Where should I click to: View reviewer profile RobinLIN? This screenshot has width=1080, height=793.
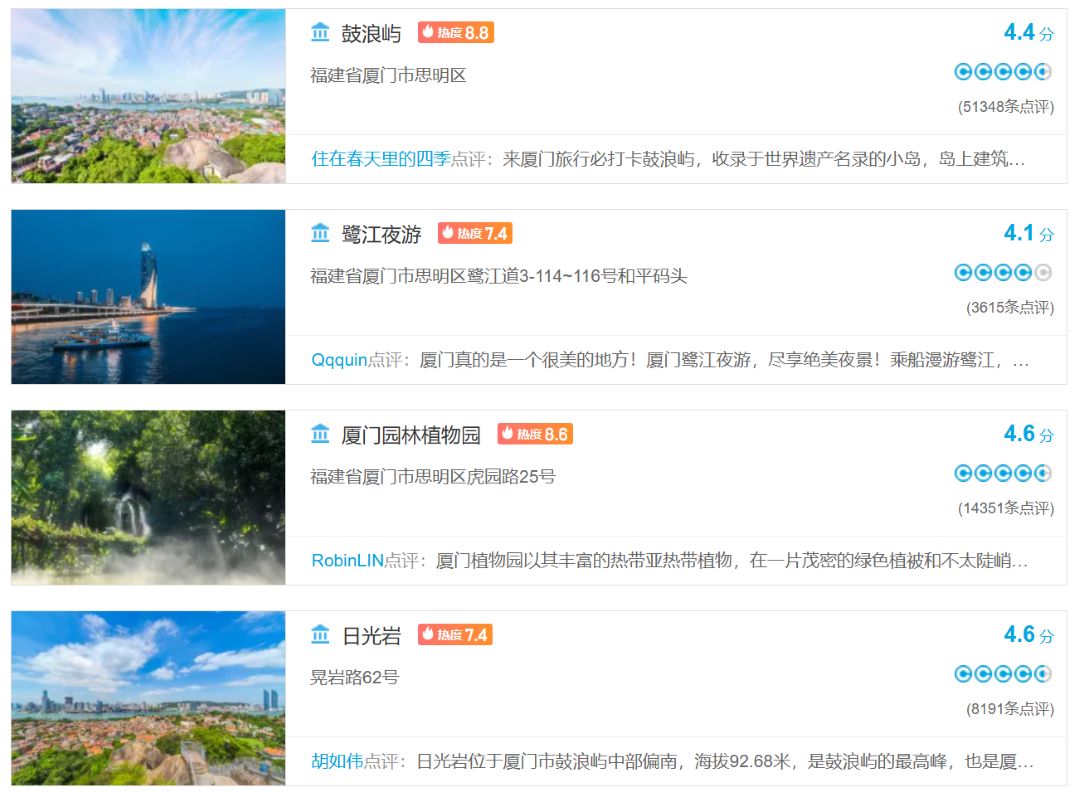pyautogui.click(x=347, y=560)
